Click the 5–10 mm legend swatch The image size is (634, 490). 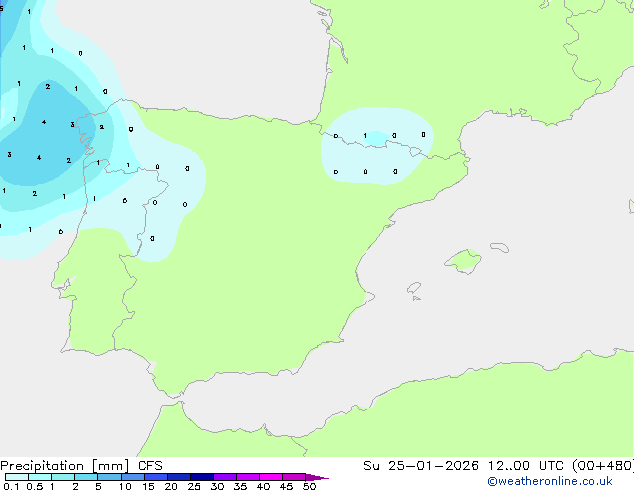click(109, 477)
